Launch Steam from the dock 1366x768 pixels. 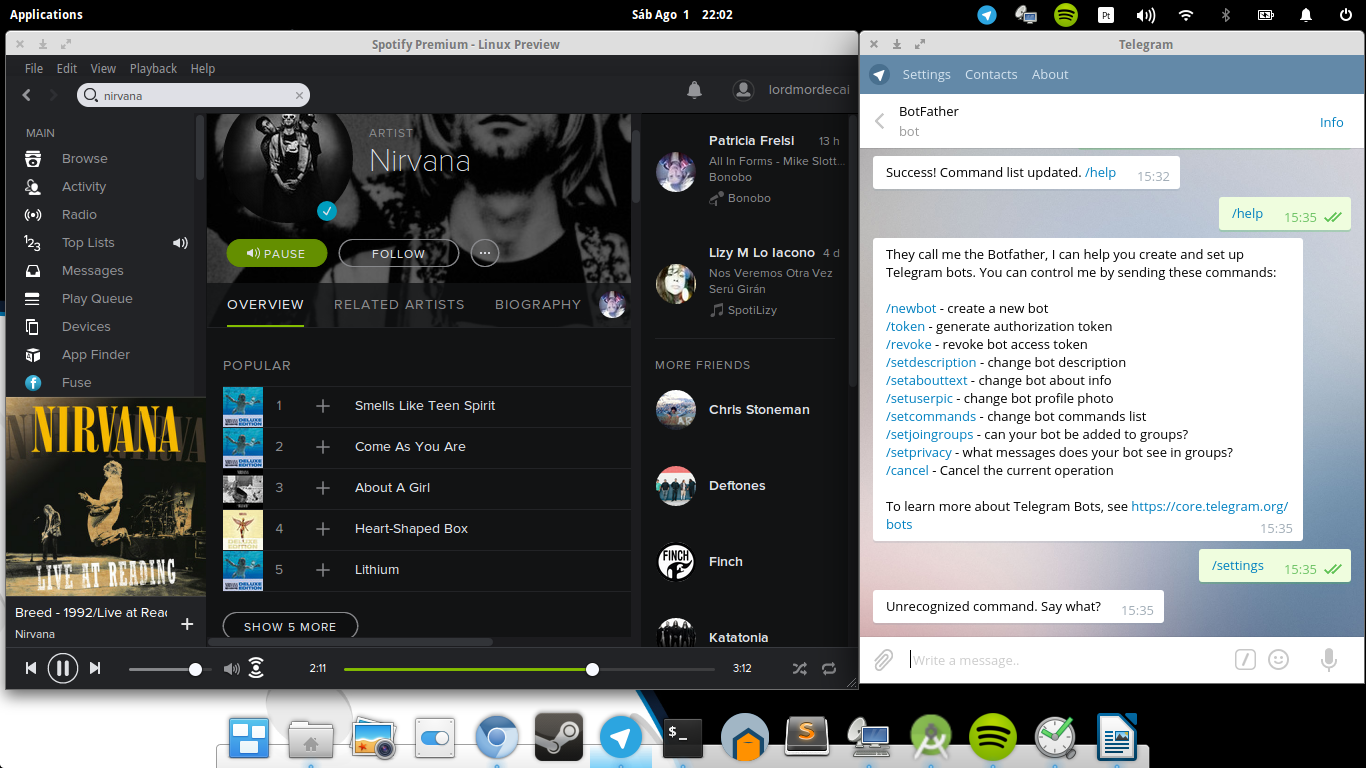(559, 738)
